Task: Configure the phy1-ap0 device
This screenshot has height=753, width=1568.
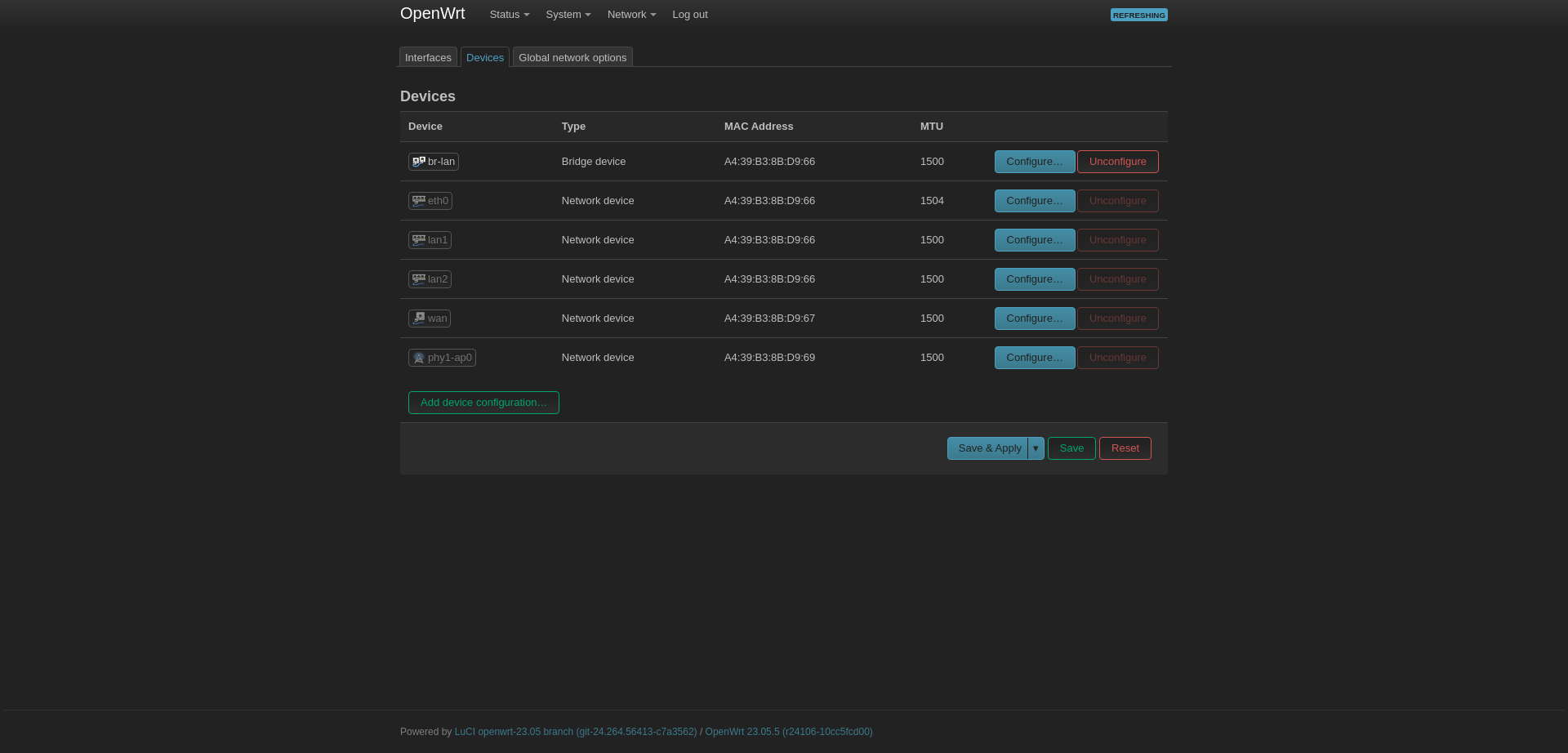Action: [1035, 358]
